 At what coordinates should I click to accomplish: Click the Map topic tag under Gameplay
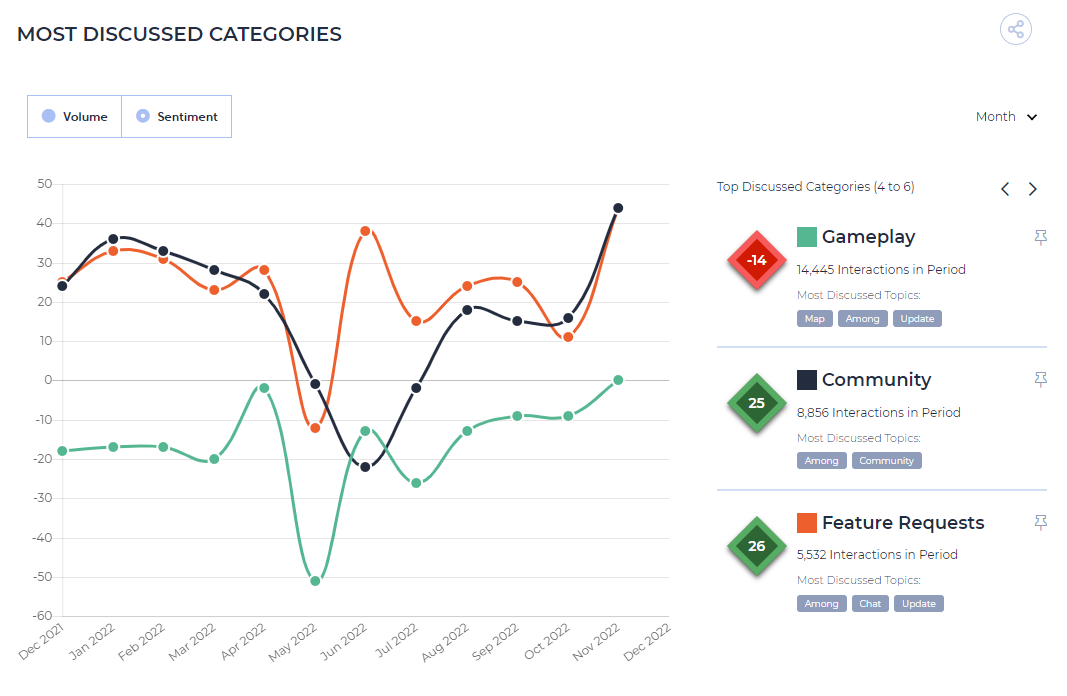click(815, 318)
